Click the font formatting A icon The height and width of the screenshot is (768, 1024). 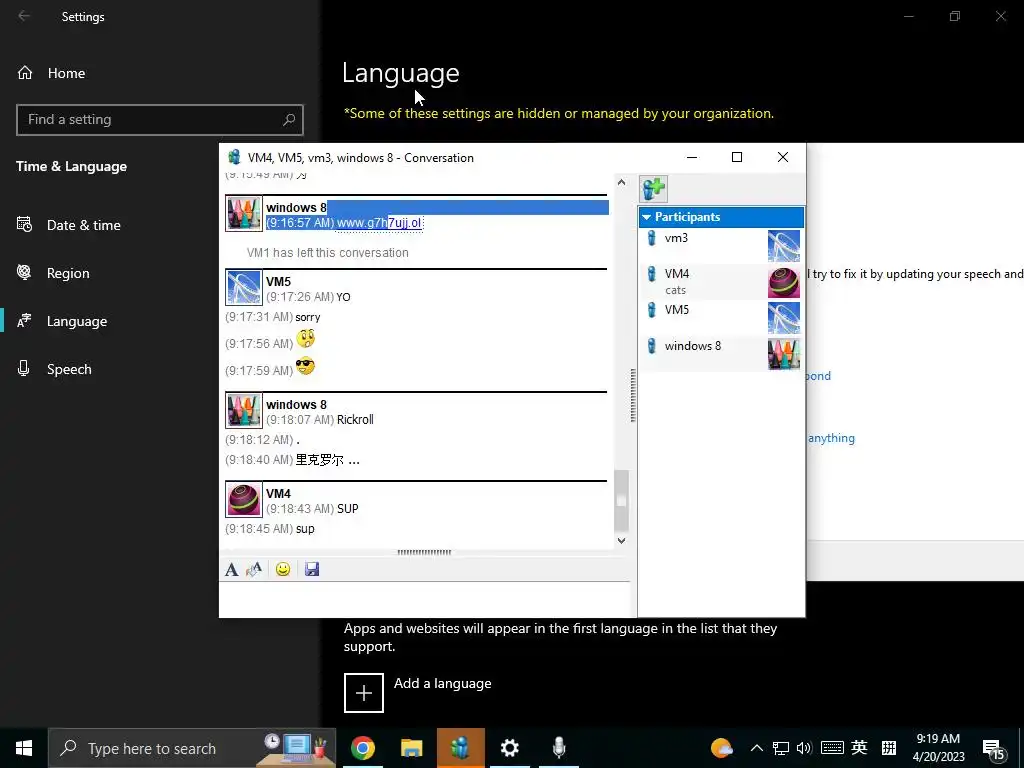(231, 569)
